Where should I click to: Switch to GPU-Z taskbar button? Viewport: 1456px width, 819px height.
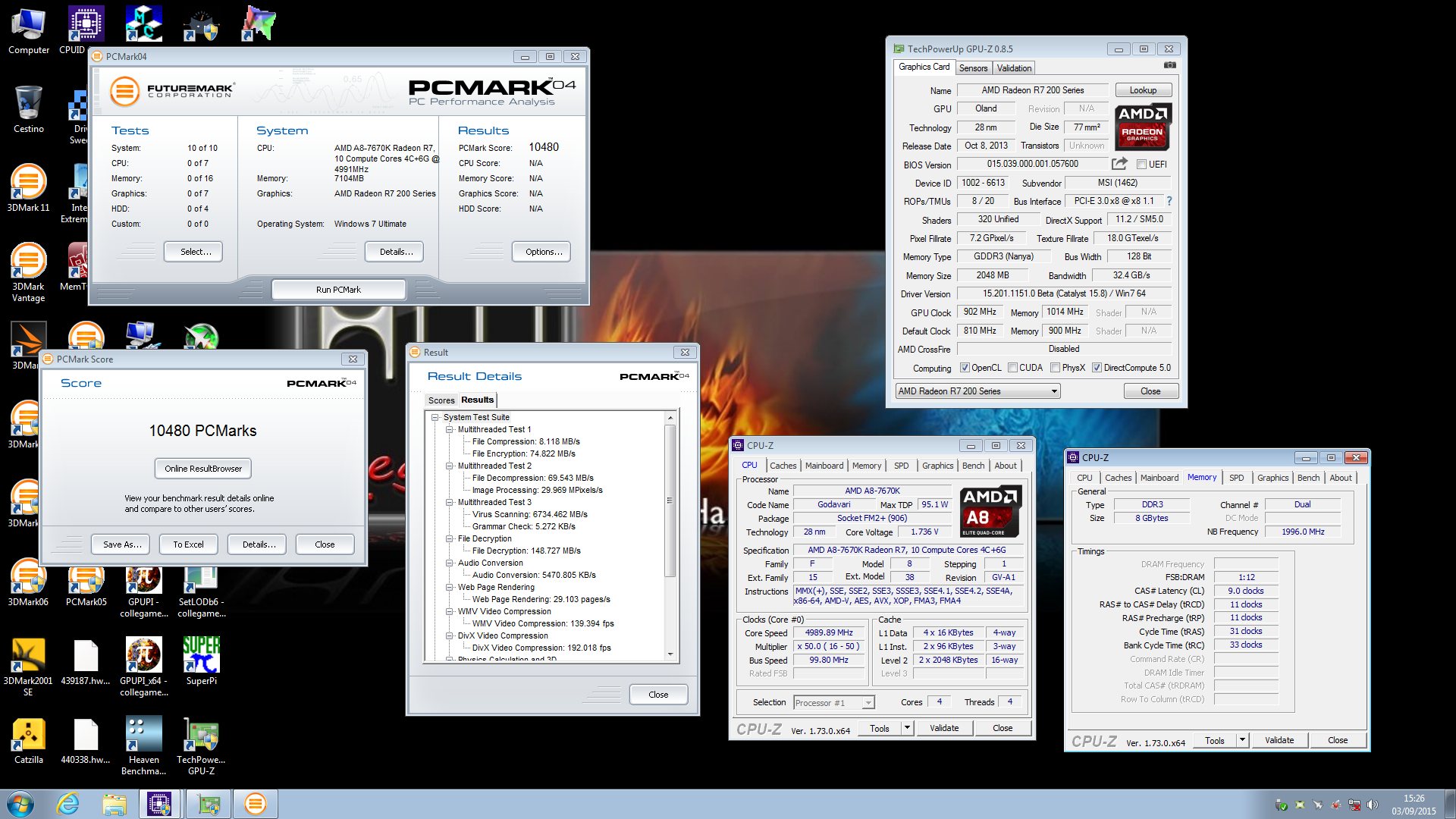click(x=208, y=804)
